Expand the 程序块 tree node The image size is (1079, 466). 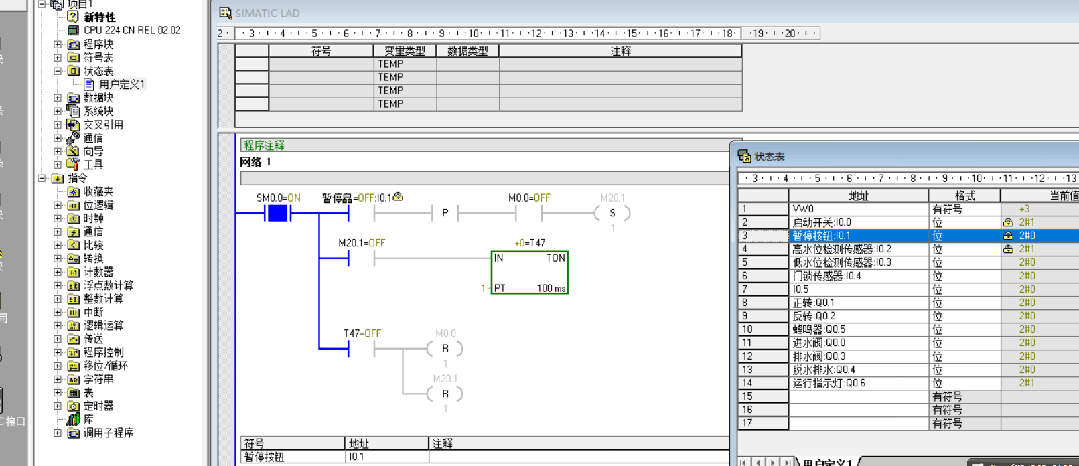tap(58, 44)
